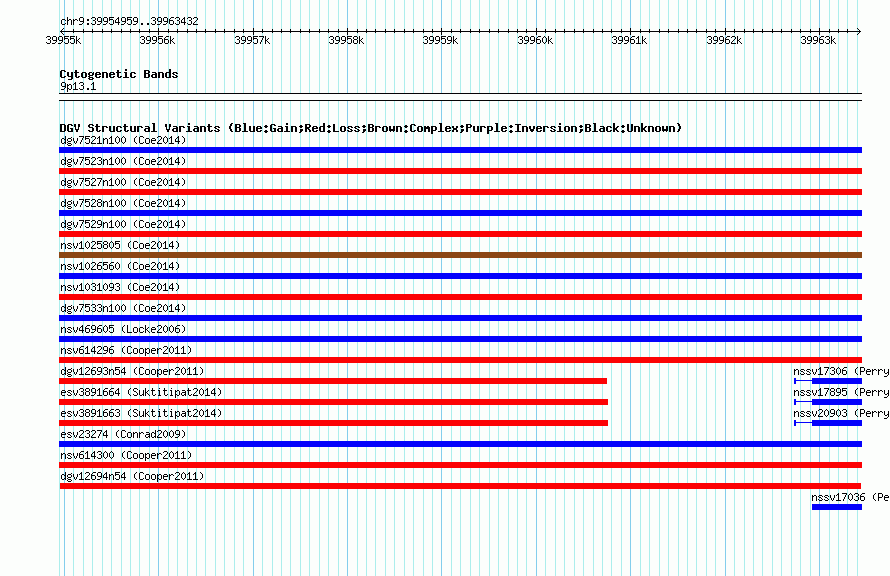Click the 39955k ruler tick label
Viewport: 890px width, 576px height.
tap(63, 40)
